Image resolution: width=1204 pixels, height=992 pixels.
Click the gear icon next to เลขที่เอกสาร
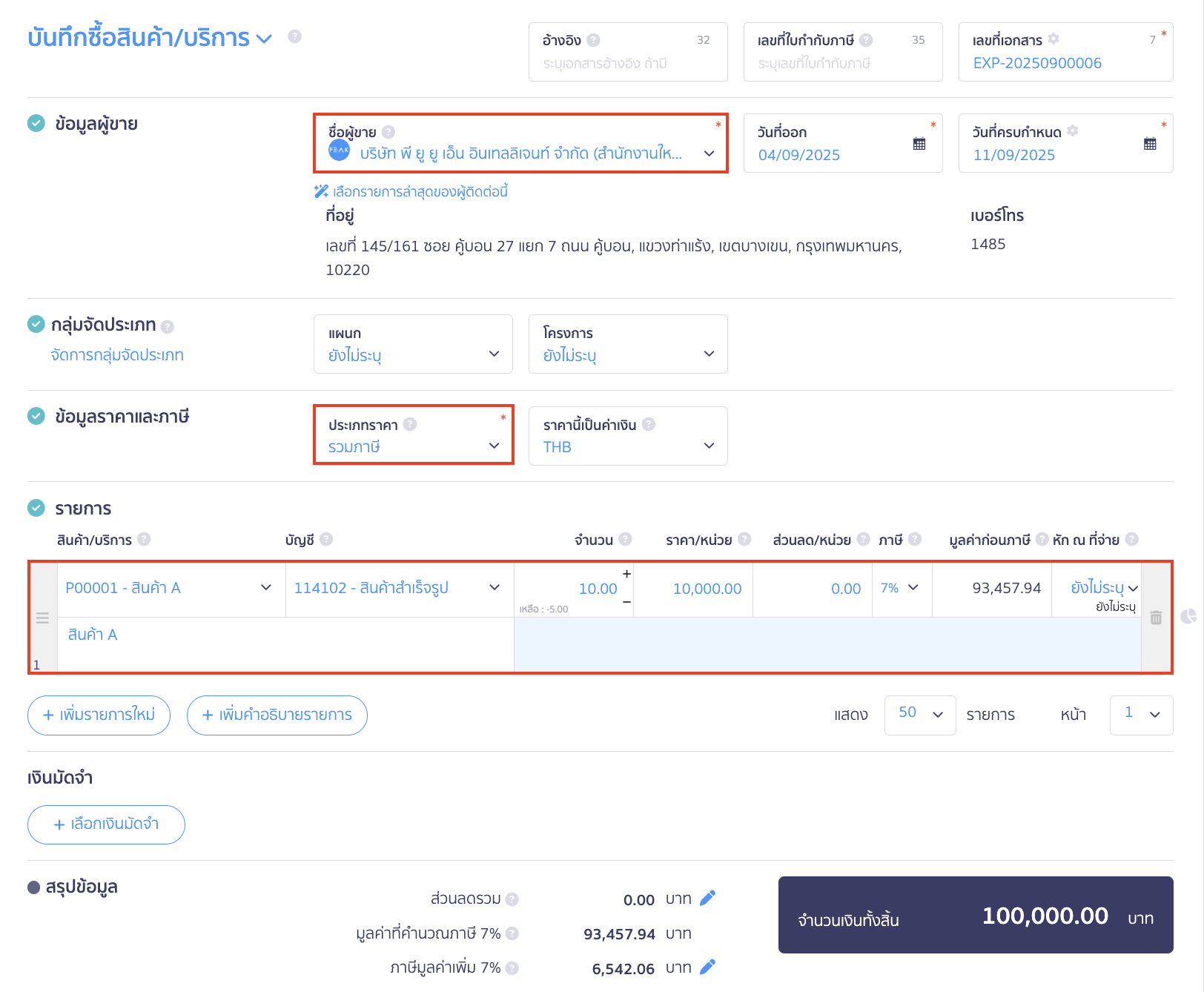[x=1053, y=39]
